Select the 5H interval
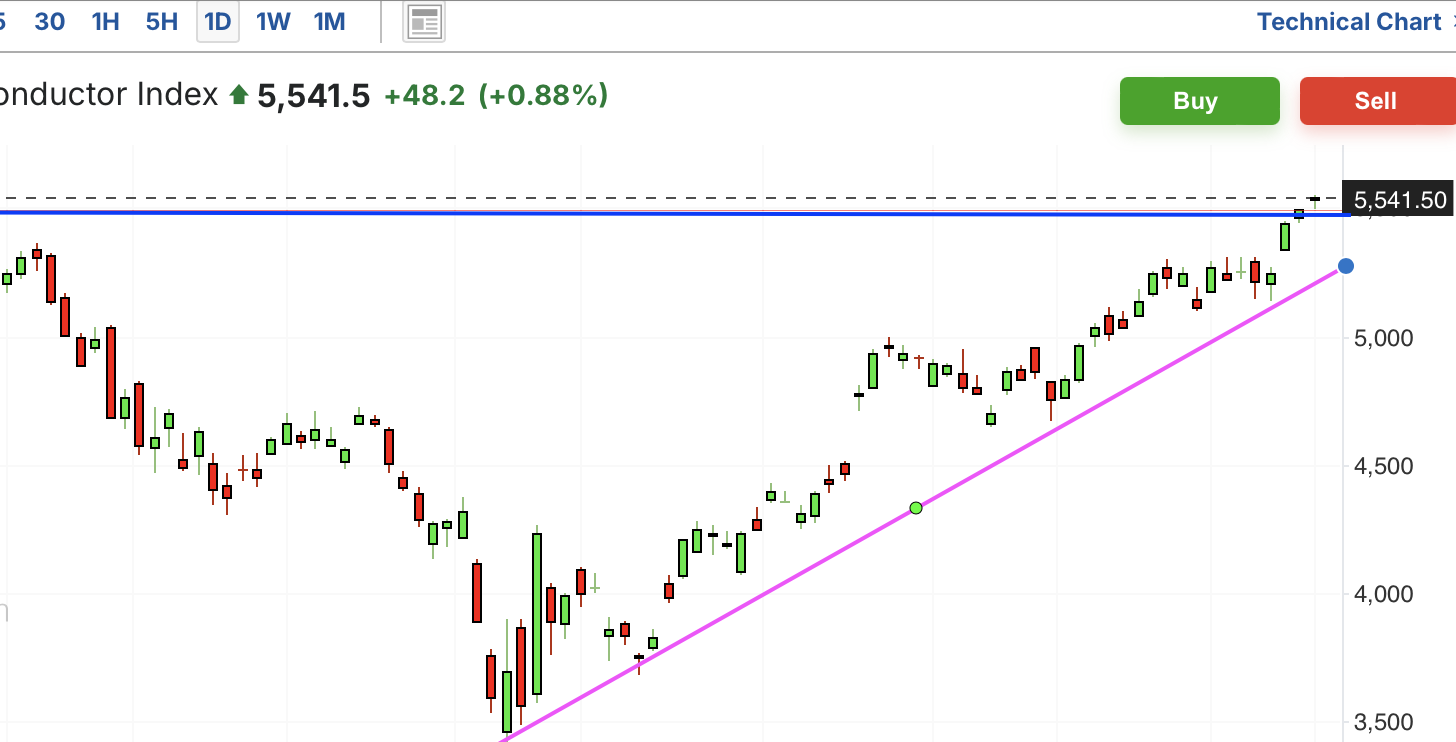1456x742 pixels. pyautogui.click(x=161, y=22)
